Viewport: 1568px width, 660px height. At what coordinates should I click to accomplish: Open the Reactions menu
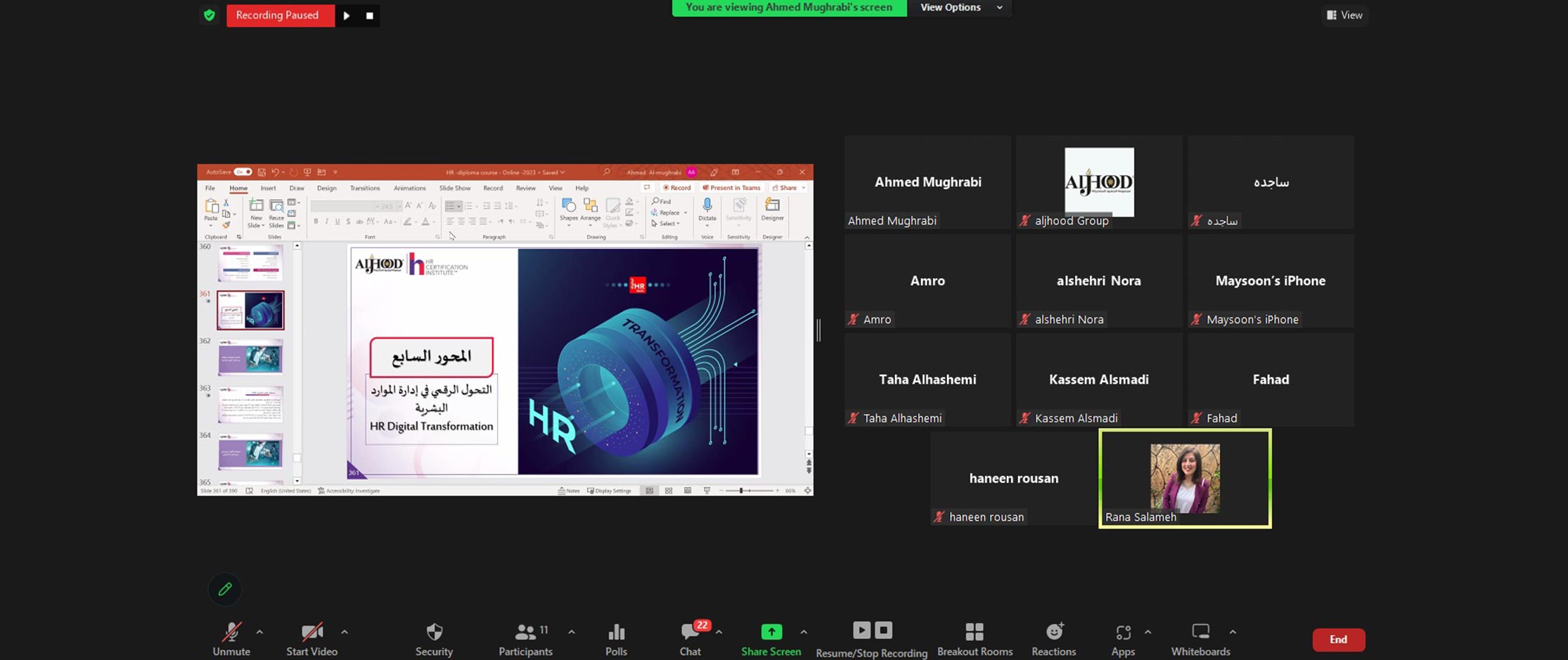(1053, 633)
